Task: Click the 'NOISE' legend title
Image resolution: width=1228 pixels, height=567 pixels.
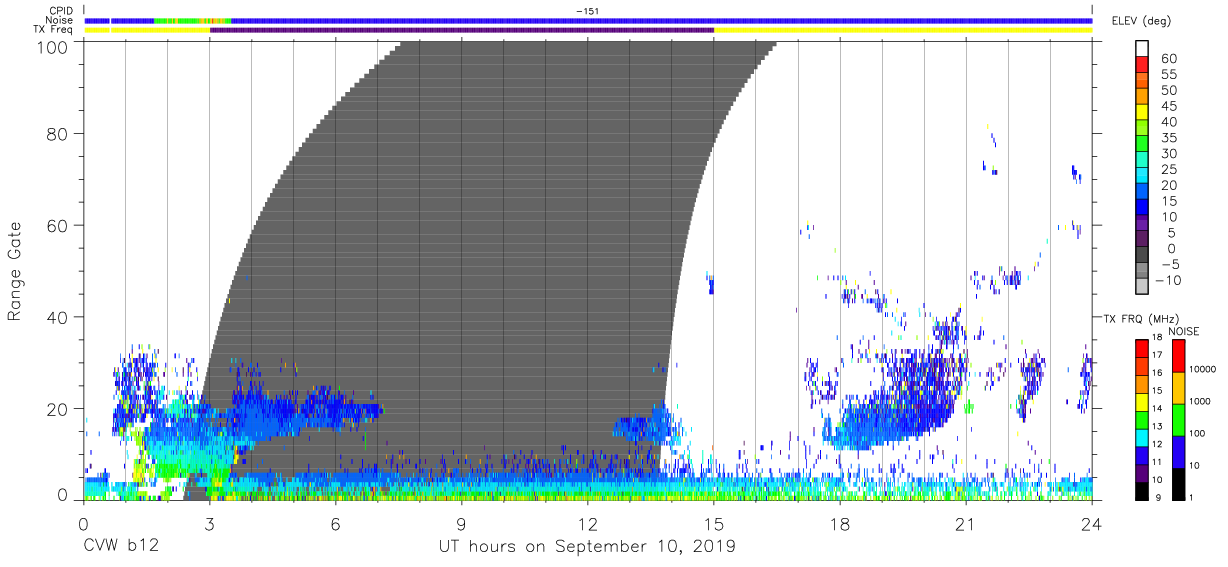Action: coord(1183,331)
